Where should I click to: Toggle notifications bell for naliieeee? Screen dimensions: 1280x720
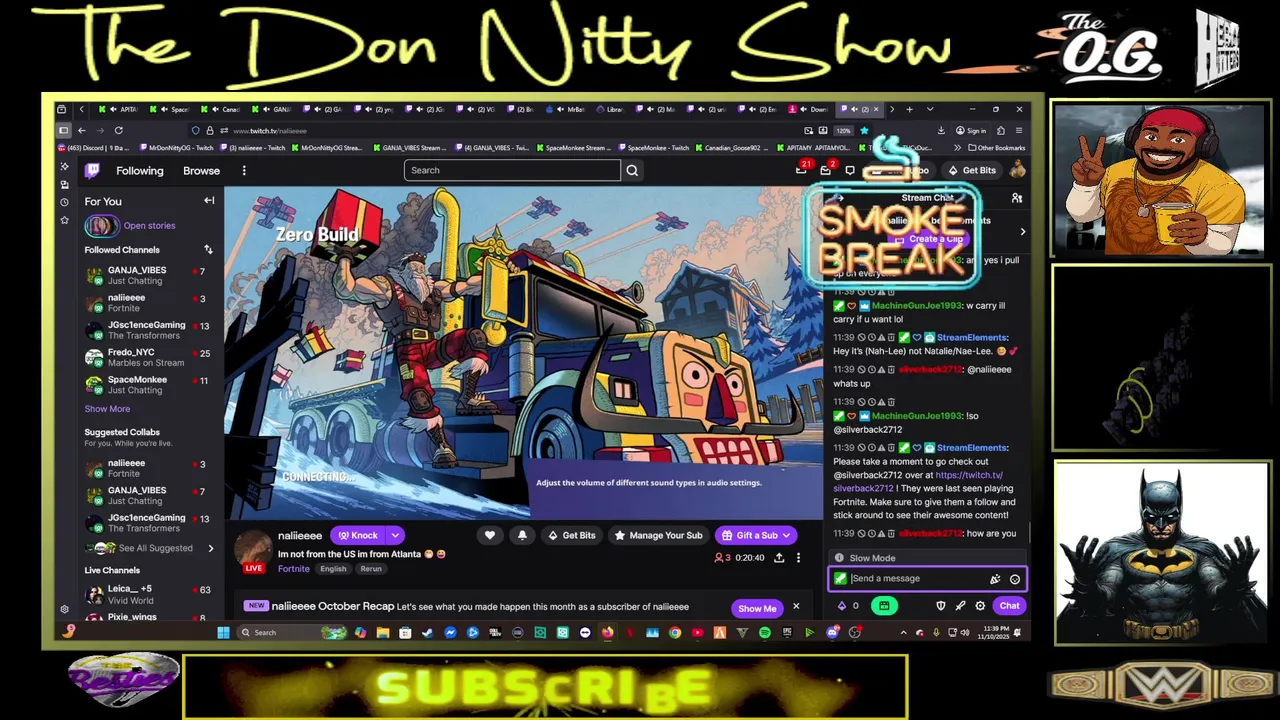(522, 536)
